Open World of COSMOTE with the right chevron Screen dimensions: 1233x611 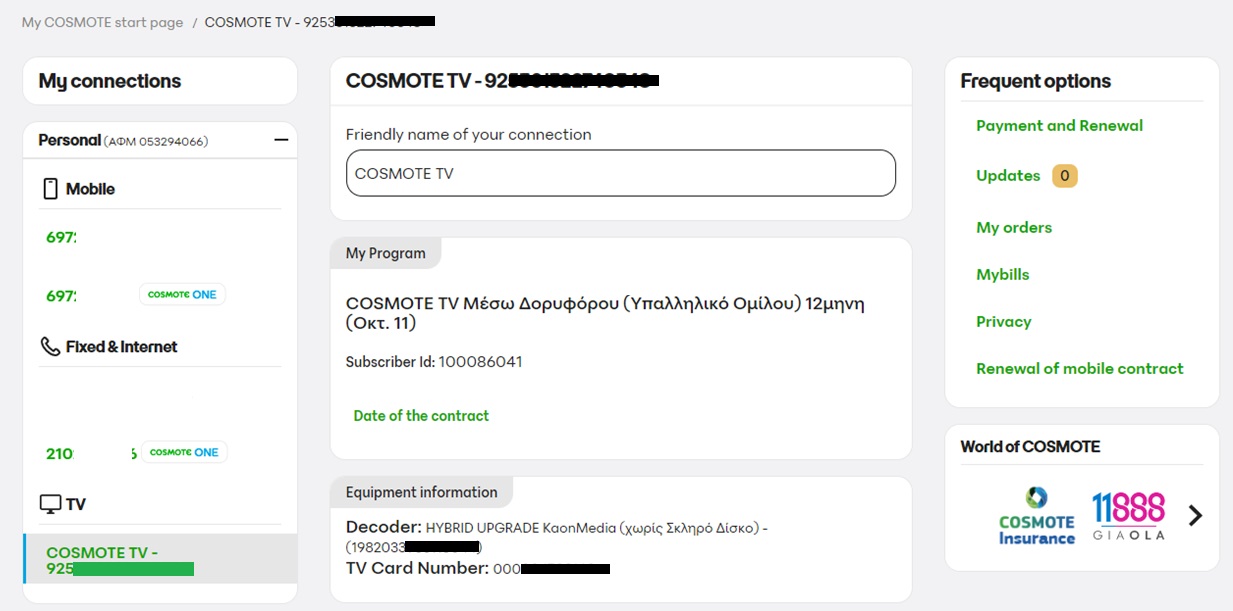[x=1195, y=515]
